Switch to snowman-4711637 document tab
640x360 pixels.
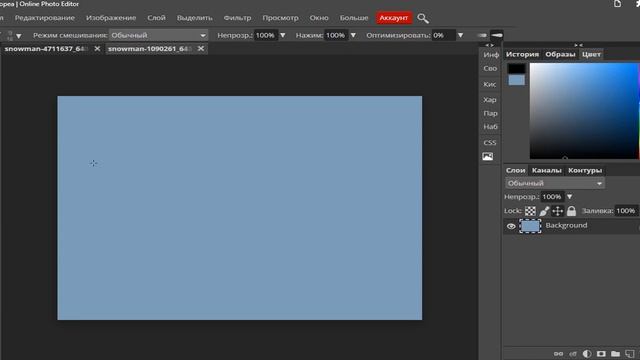46,49
